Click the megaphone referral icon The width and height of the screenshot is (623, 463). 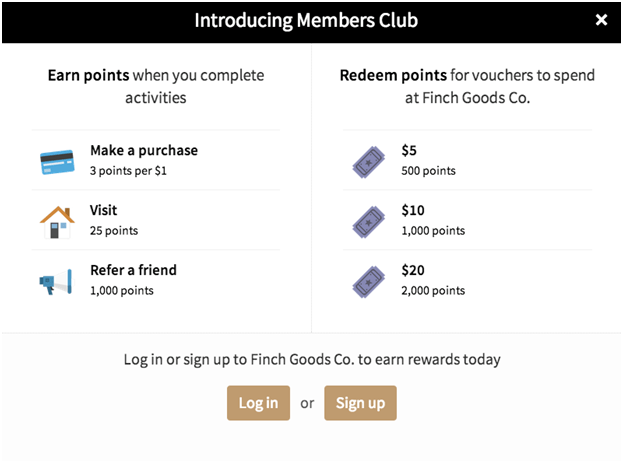[57, 281]
